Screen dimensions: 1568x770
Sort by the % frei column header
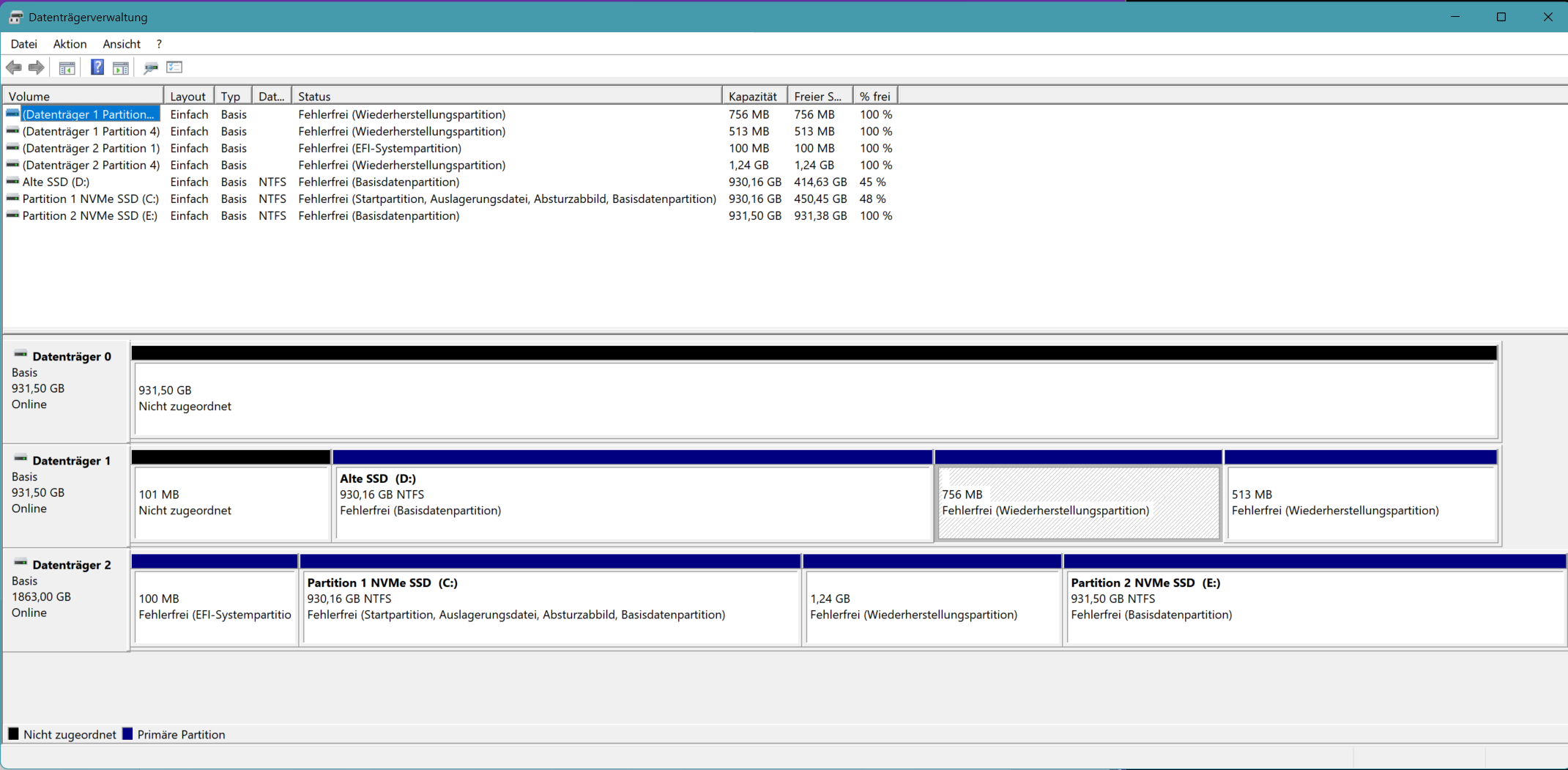(x=876, y=96)
